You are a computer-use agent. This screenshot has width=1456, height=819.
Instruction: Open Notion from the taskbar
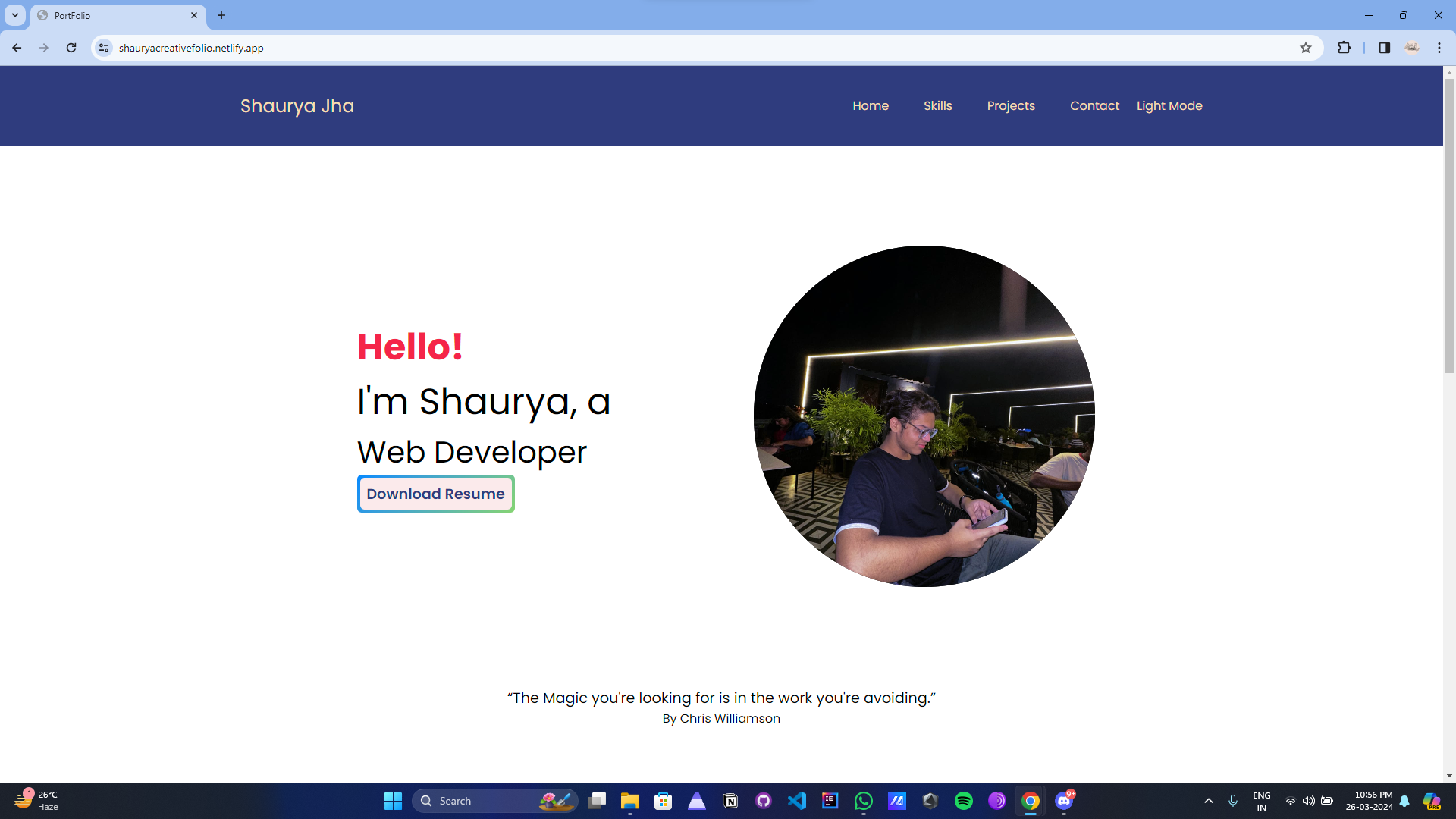(730, 800)
